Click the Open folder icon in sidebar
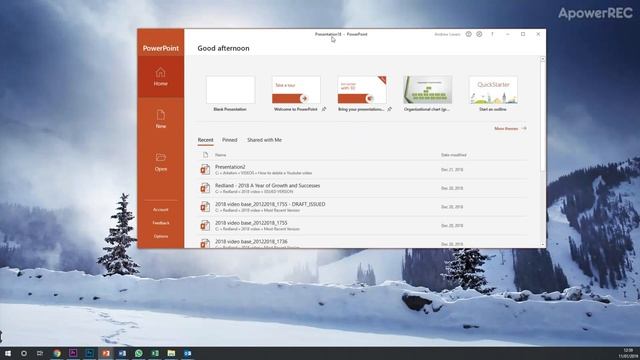 pyautogui.click(x=160, y=157)
